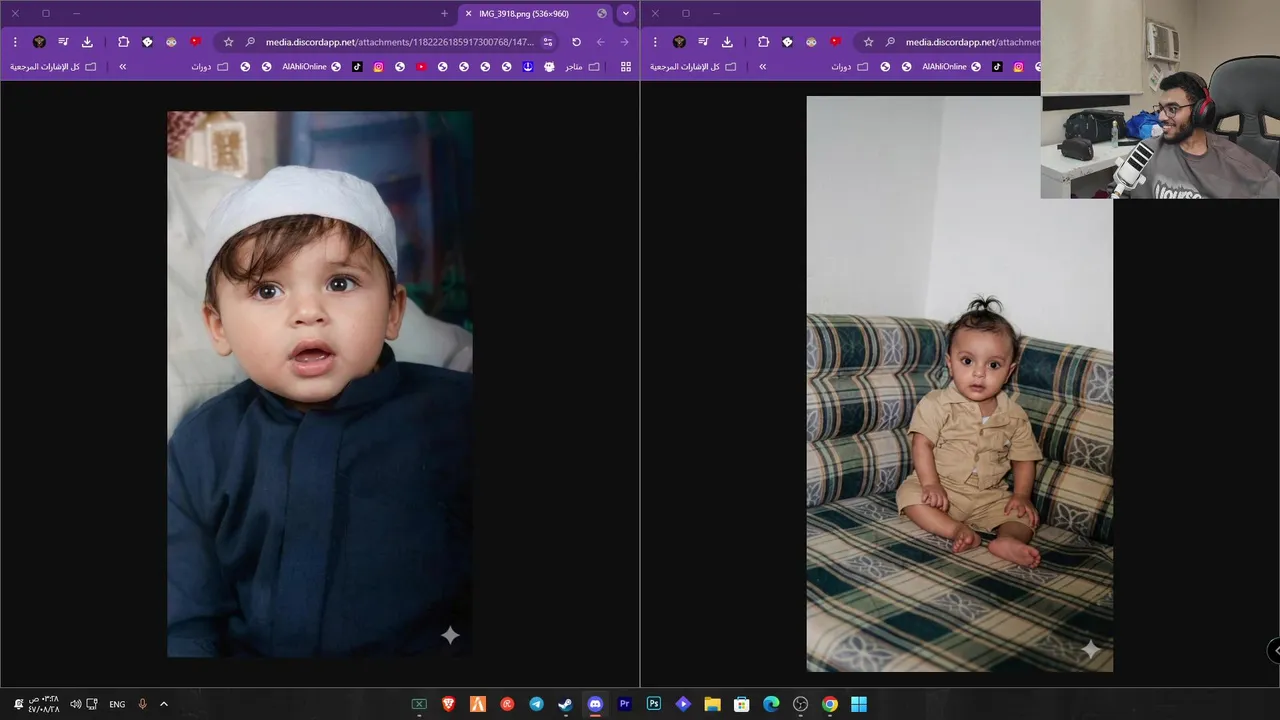Open TikTok bookmark in right bookmarks bar
This screenshot has height=720, width=1280.
pos(997,66)
